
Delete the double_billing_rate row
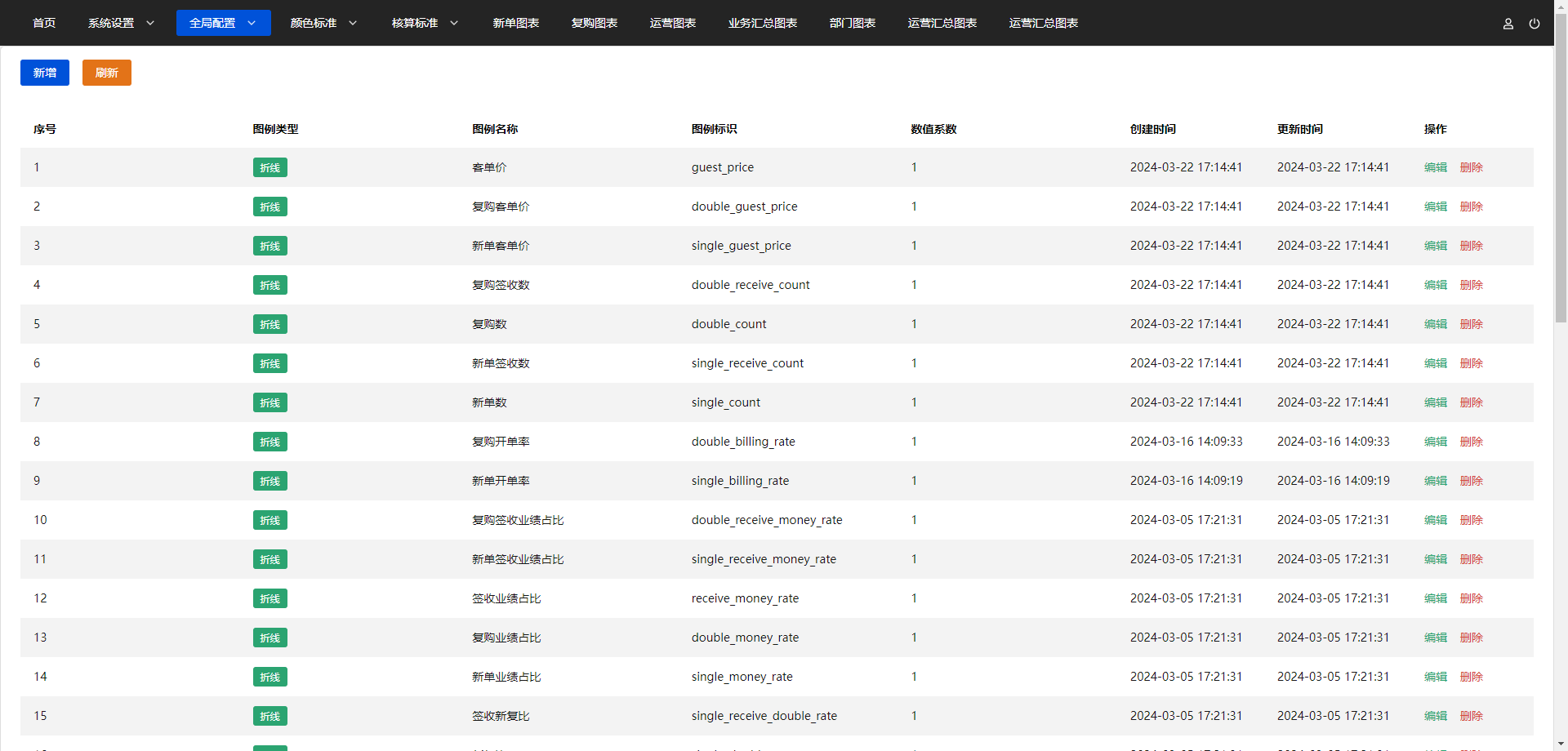1472,442
